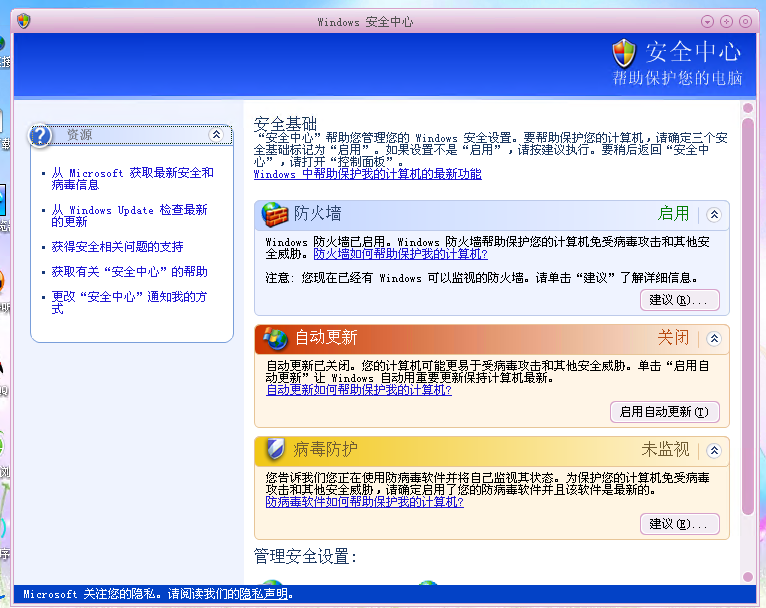Click the 安全基础 heading
Viewport: 766px width, 608px height.
point(285,124)
